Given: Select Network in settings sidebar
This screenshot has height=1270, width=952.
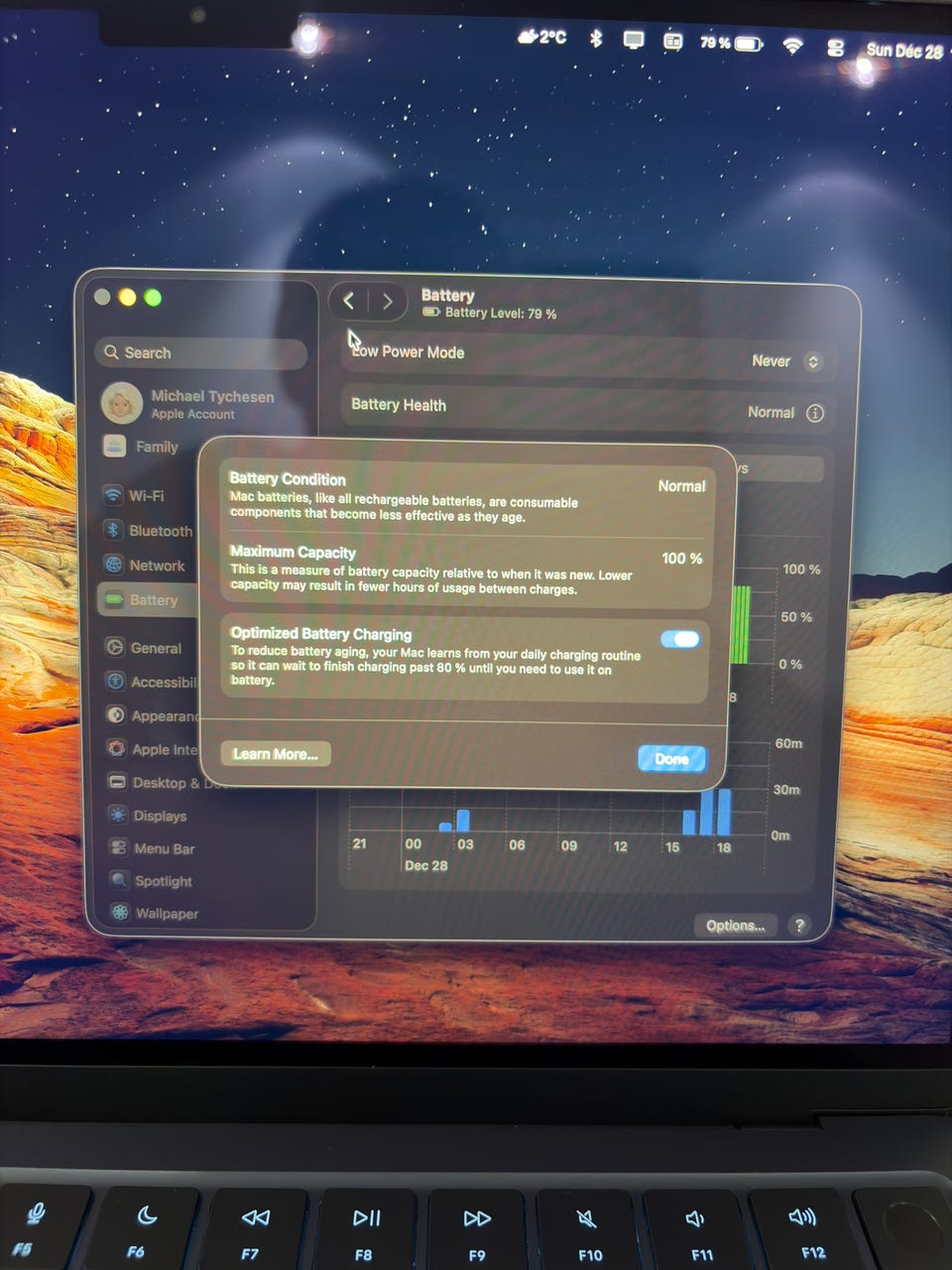Looking at the screenshot, I should click(x=144, y=566).
